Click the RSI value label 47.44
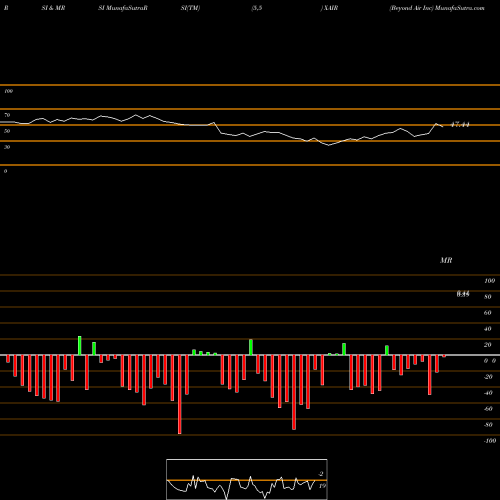Viewport: 500px width, 500px height. click(460, 125)
